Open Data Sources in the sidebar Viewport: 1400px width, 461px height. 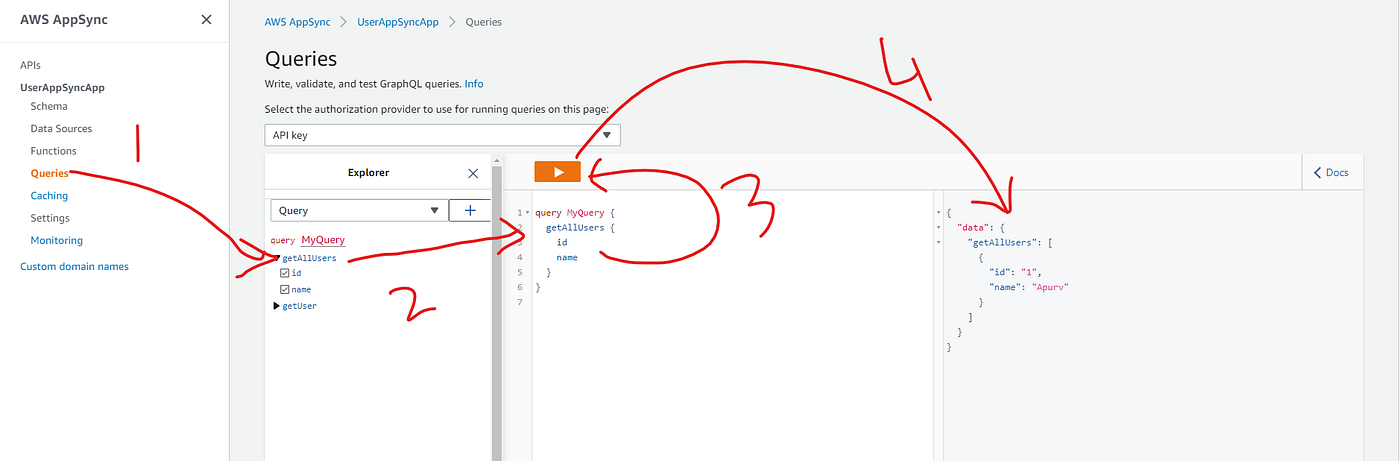[x=61, y=128]
